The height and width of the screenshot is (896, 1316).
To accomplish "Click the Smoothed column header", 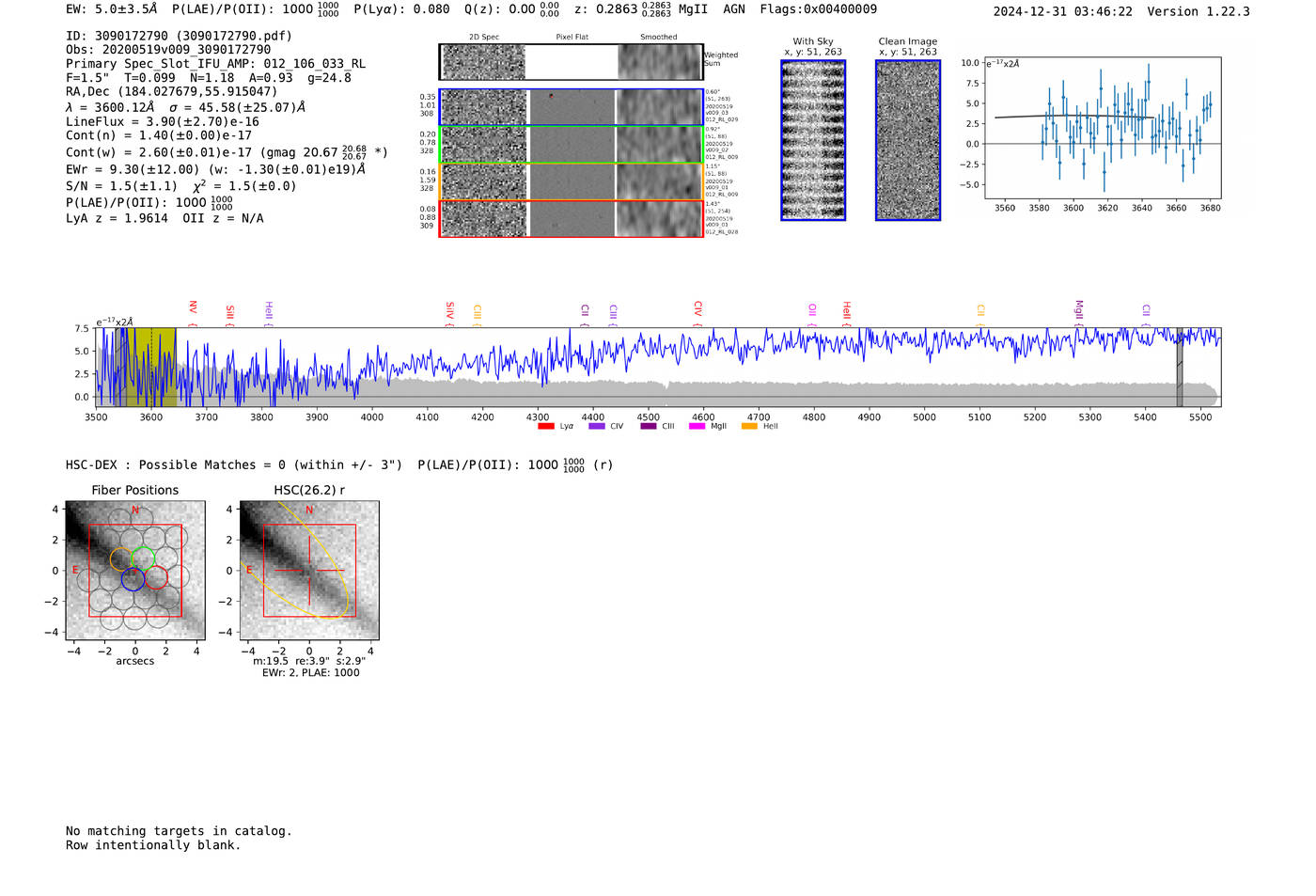I will point(659,37).
